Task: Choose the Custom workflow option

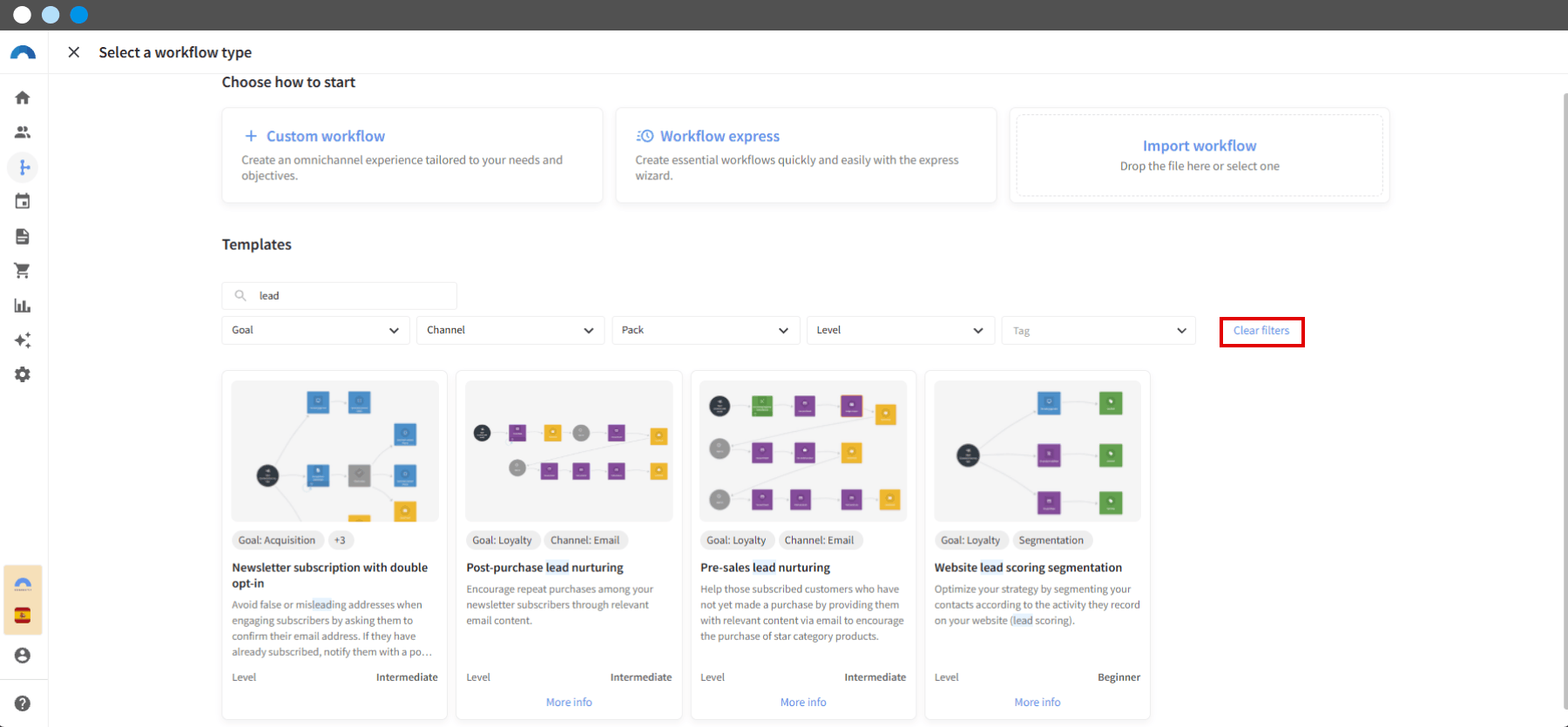Action: [412, 155]
